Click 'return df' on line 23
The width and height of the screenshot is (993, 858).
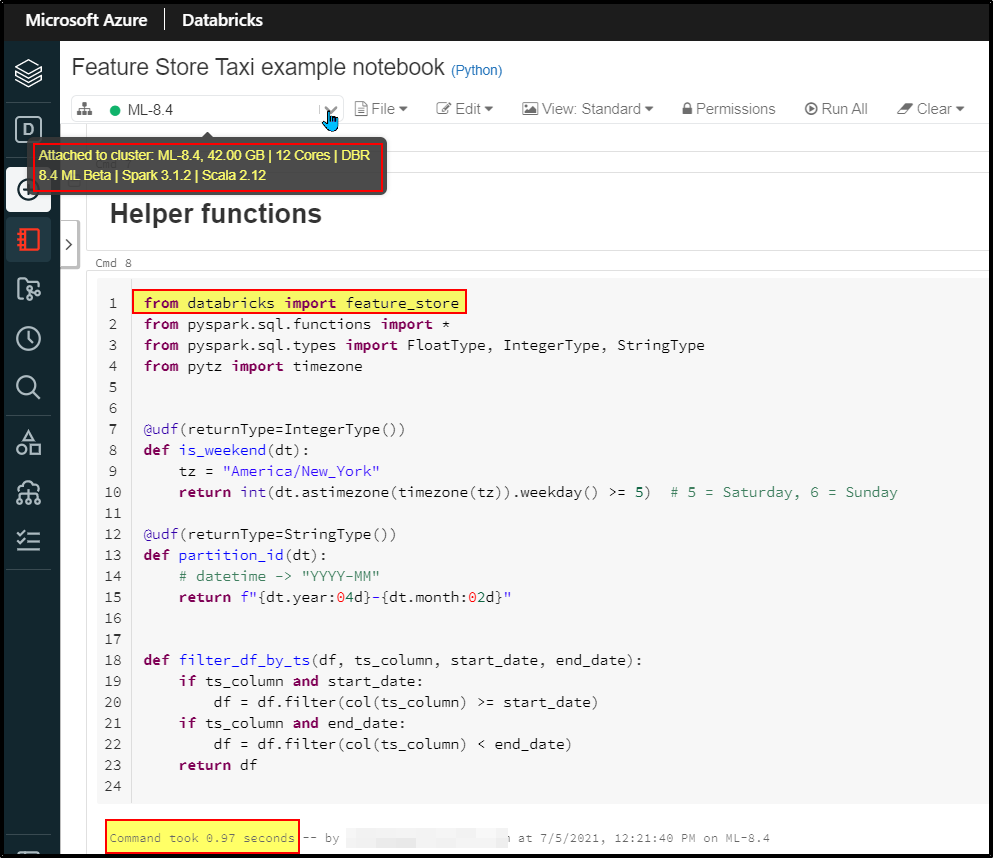click(218, 765)
